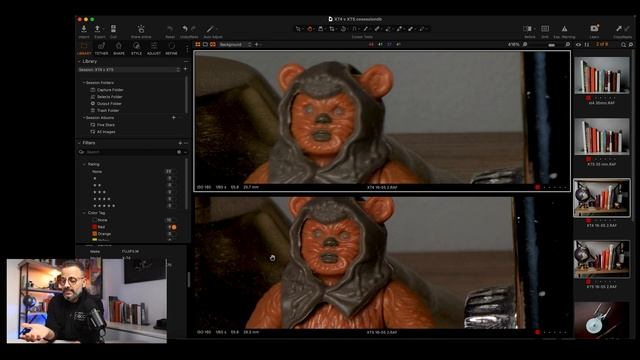Click the Share online icon
The image size is (640, 360).
pos(141,29)
